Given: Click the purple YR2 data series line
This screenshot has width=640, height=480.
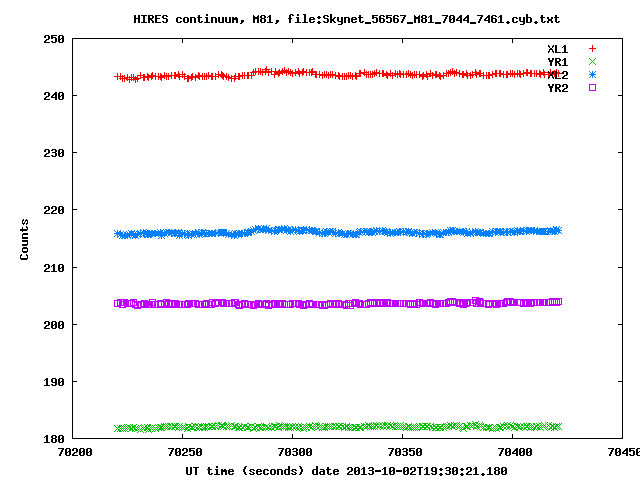Looking at the screenshot, I should point(338,303).
